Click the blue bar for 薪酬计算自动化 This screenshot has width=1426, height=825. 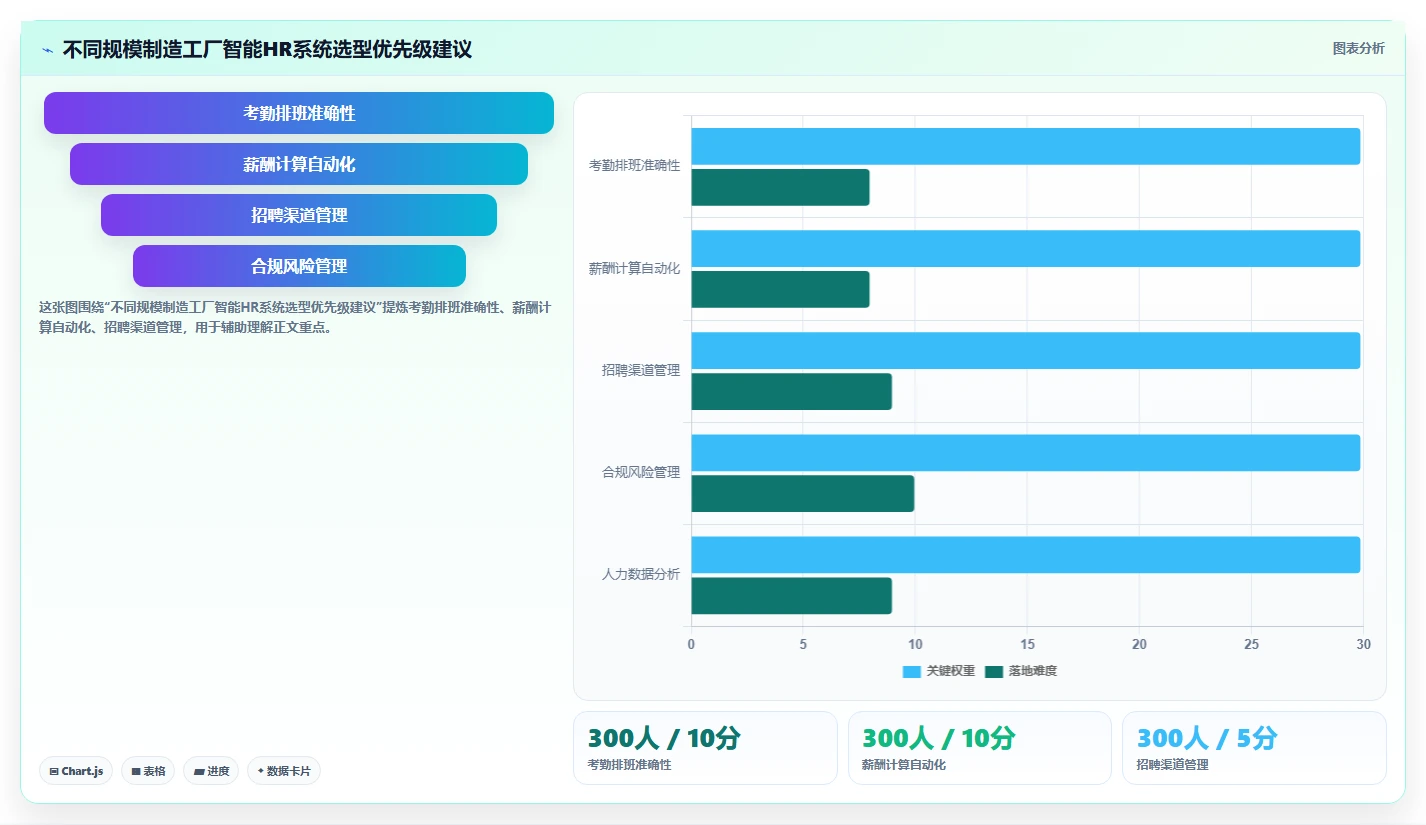click(1025, 248)
